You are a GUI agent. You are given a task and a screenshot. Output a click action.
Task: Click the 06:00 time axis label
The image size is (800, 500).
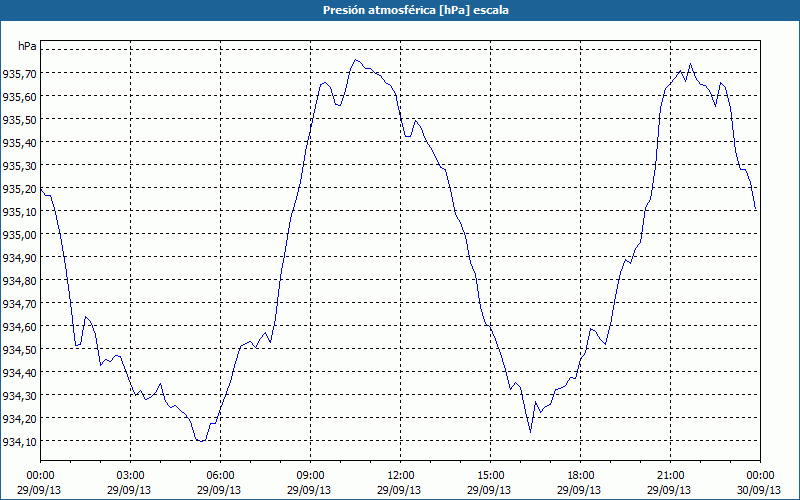pos(220,476)
